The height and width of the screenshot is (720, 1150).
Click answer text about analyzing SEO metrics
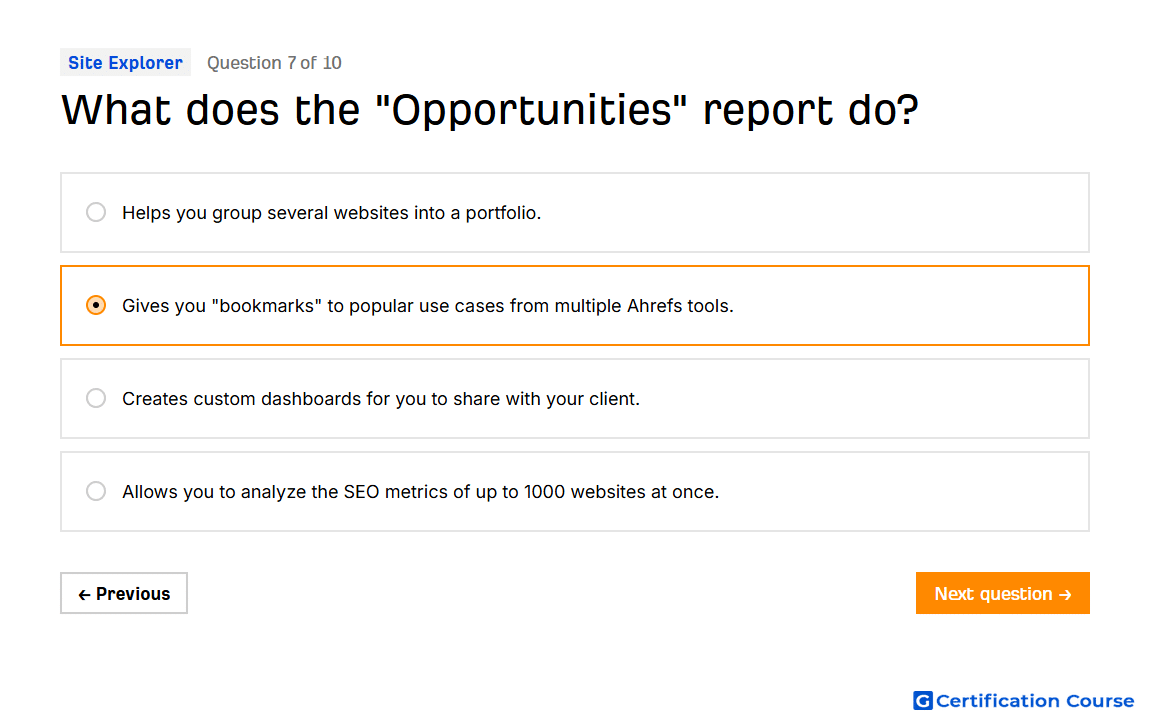(x=420, y=492)
